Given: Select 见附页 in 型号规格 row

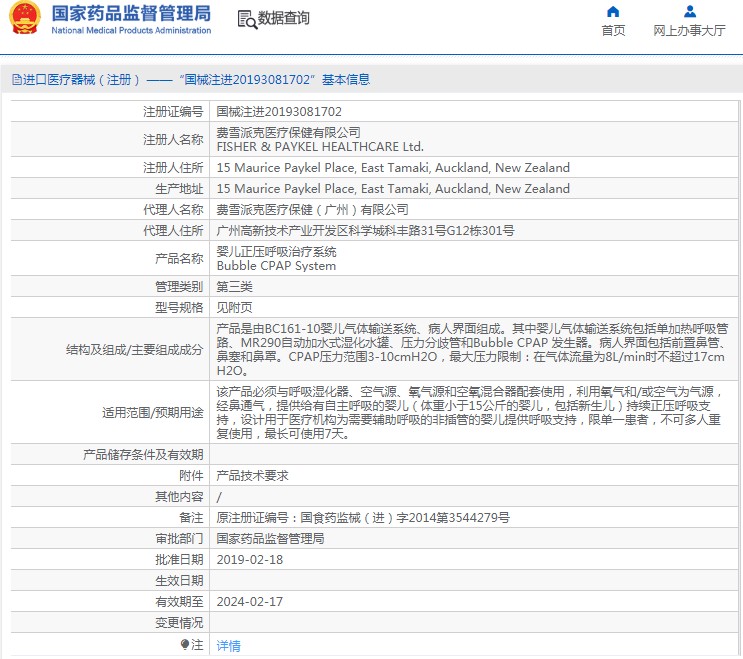Looking at the screenshot, I should pyautogui.click(x=235, y=307).
